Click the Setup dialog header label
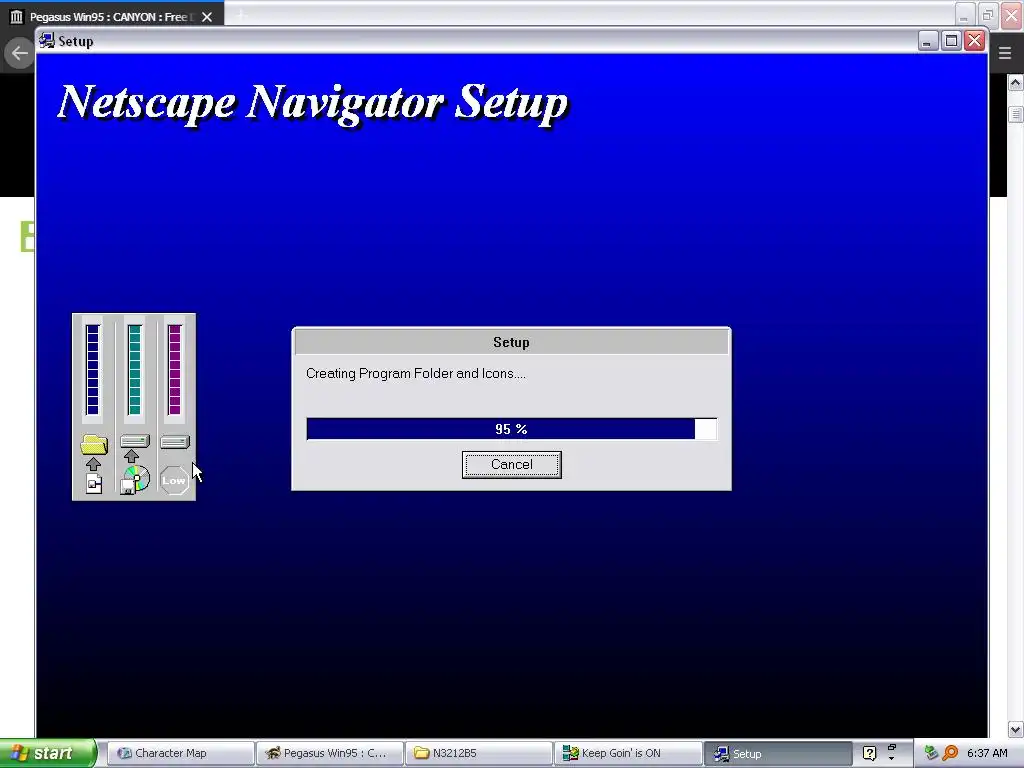The image size is (1024, 768). pos(511,342)
